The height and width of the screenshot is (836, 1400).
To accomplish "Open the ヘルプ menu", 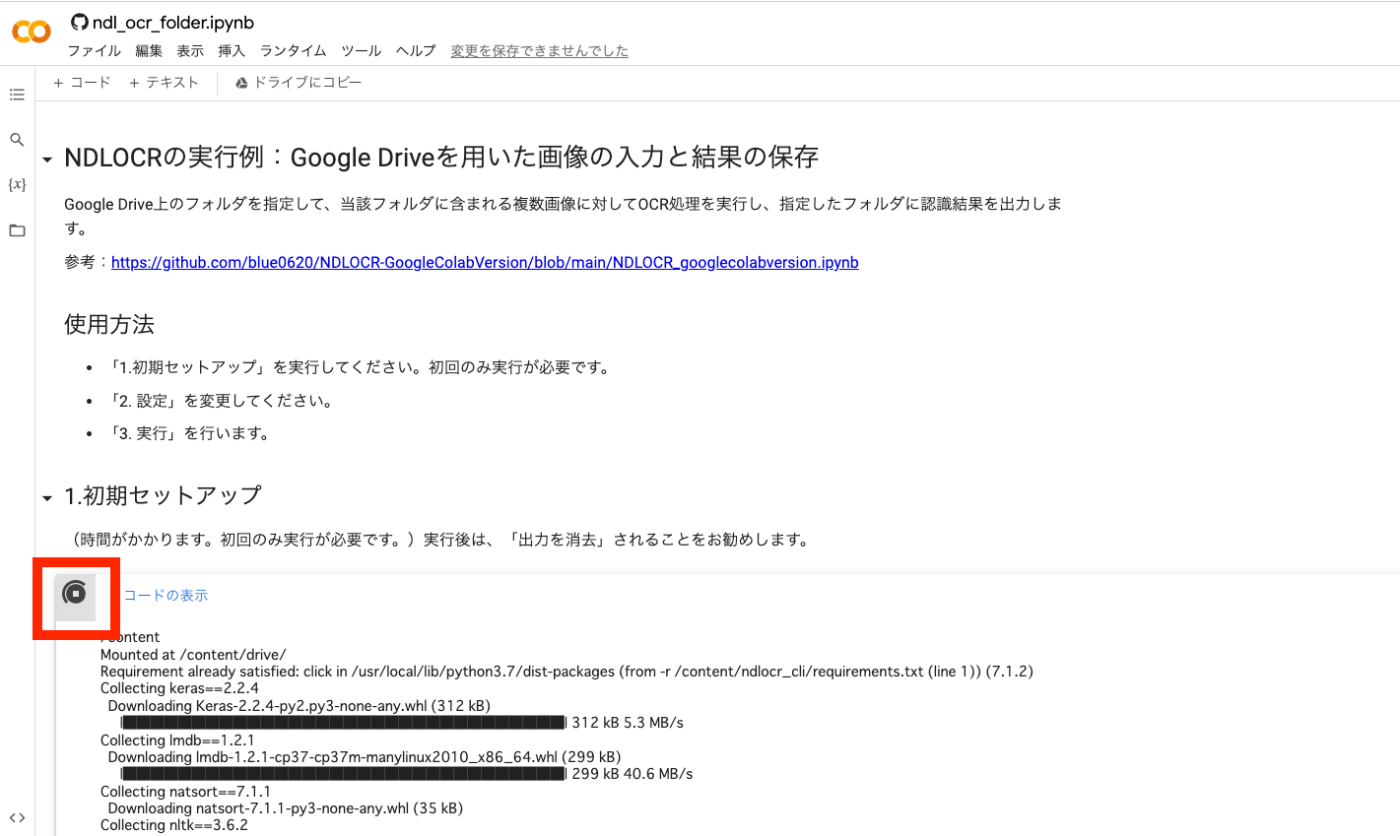I will pyautogui.click(x=416, y=51).
